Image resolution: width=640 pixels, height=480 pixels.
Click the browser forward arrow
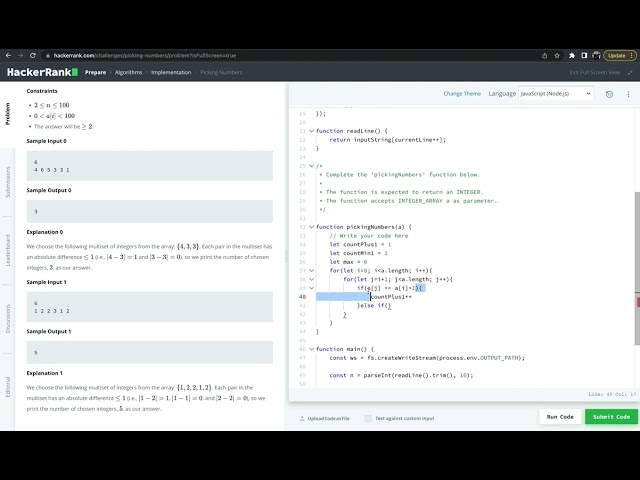click(x=20, y=56)
